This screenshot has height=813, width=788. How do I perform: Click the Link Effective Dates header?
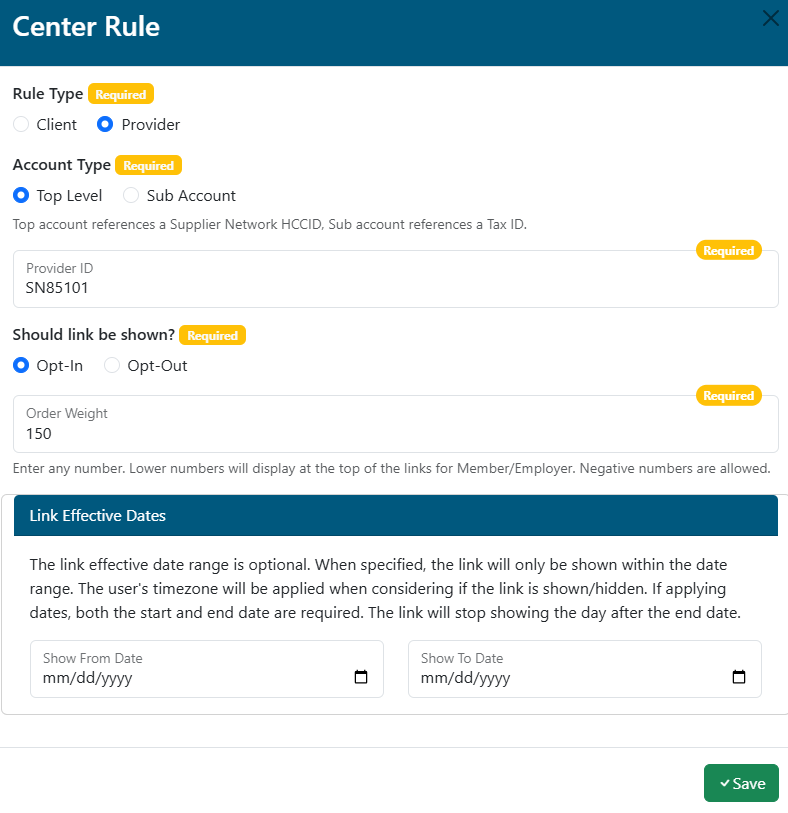pos(98,516)
